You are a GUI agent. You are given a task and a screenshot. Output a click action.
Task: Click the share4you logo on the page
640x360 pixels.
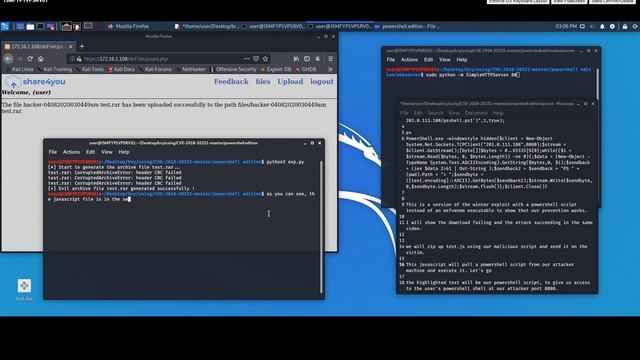click(x=35, y=82)
